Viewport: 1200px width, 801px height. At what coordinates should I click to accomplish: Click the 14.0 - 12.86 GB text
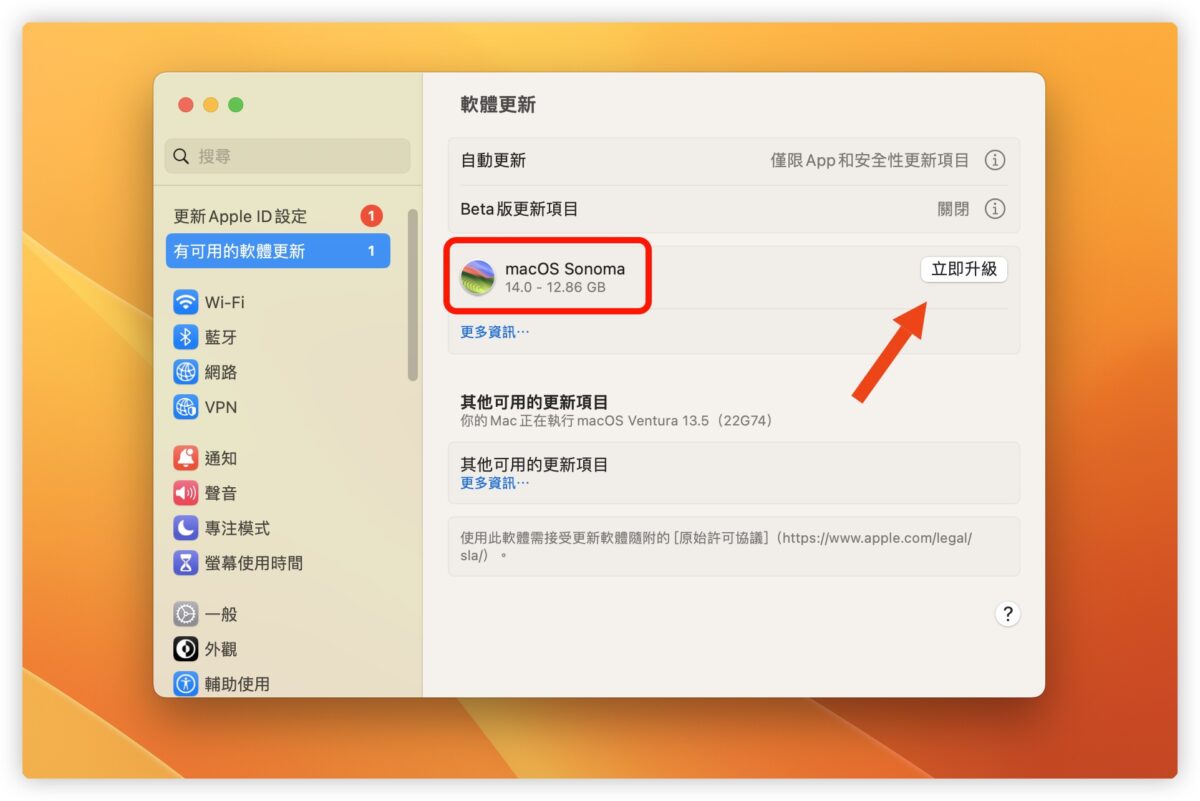pyautogui.click(x=555, y=288)
